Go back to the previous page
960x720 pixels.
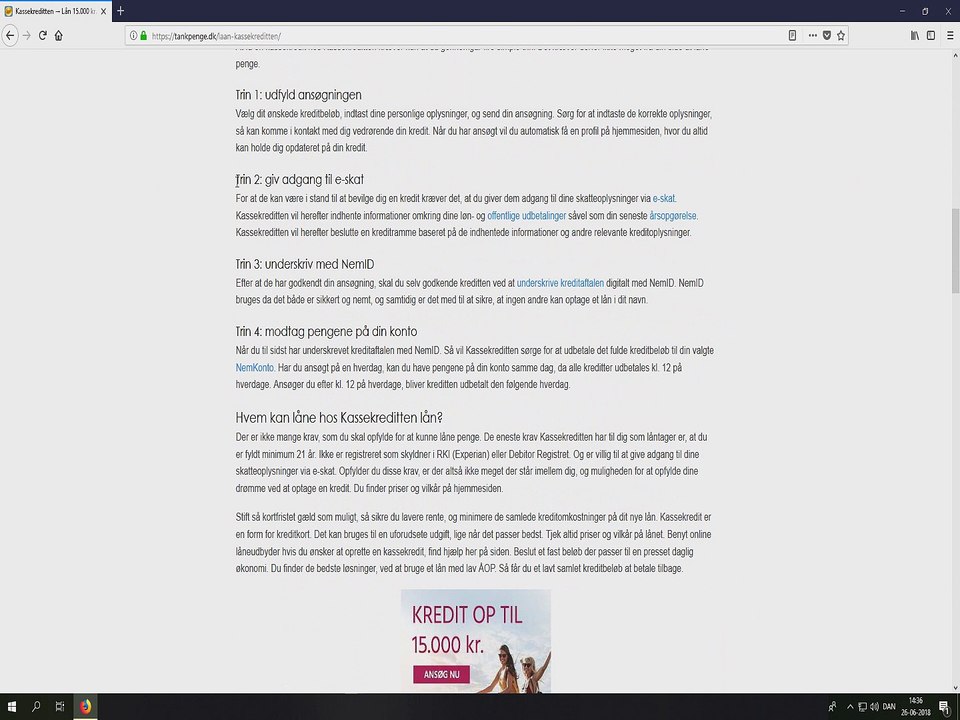click(10, 36)
